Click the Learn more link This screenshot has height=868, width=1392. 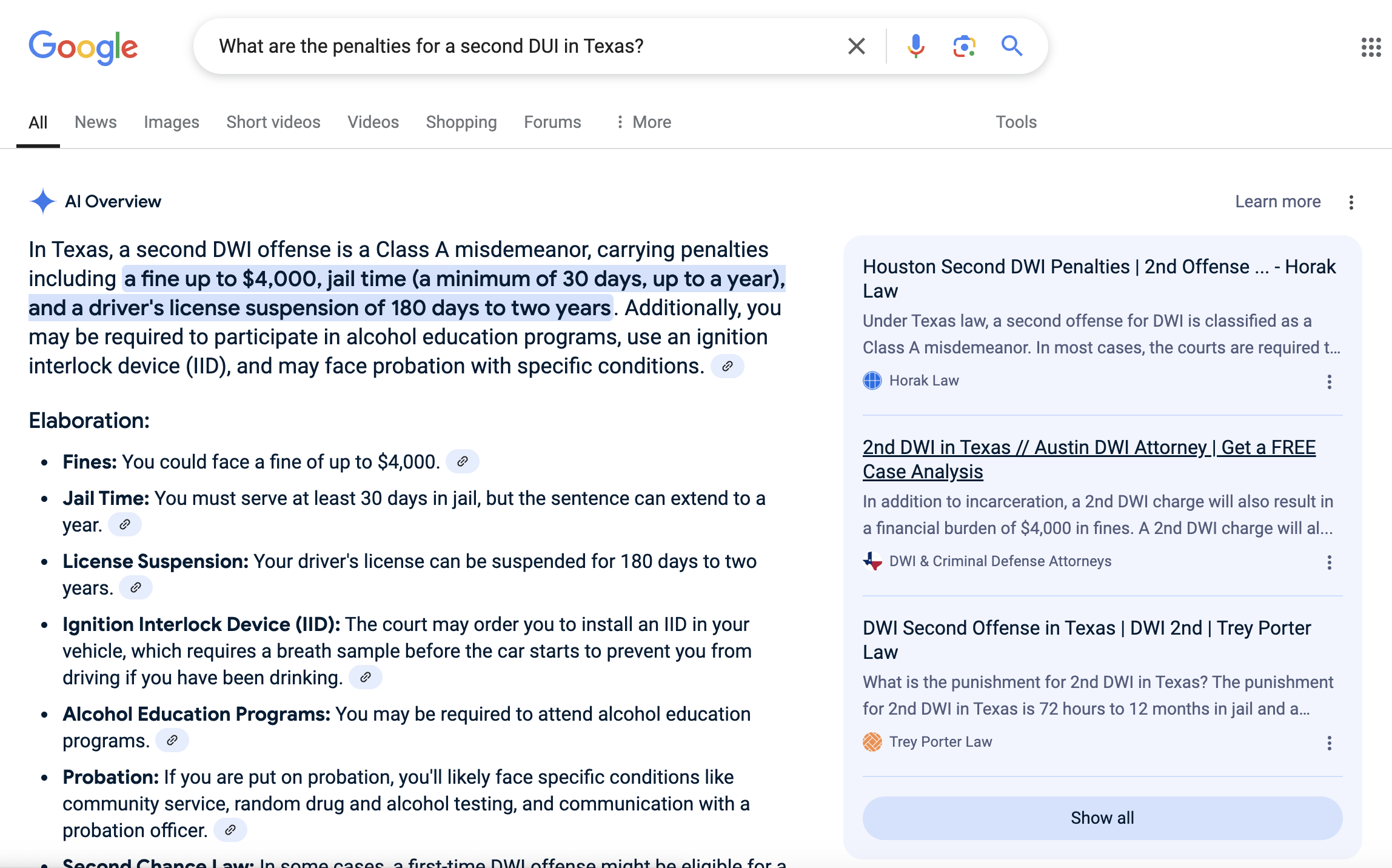tap(1277, 202)
